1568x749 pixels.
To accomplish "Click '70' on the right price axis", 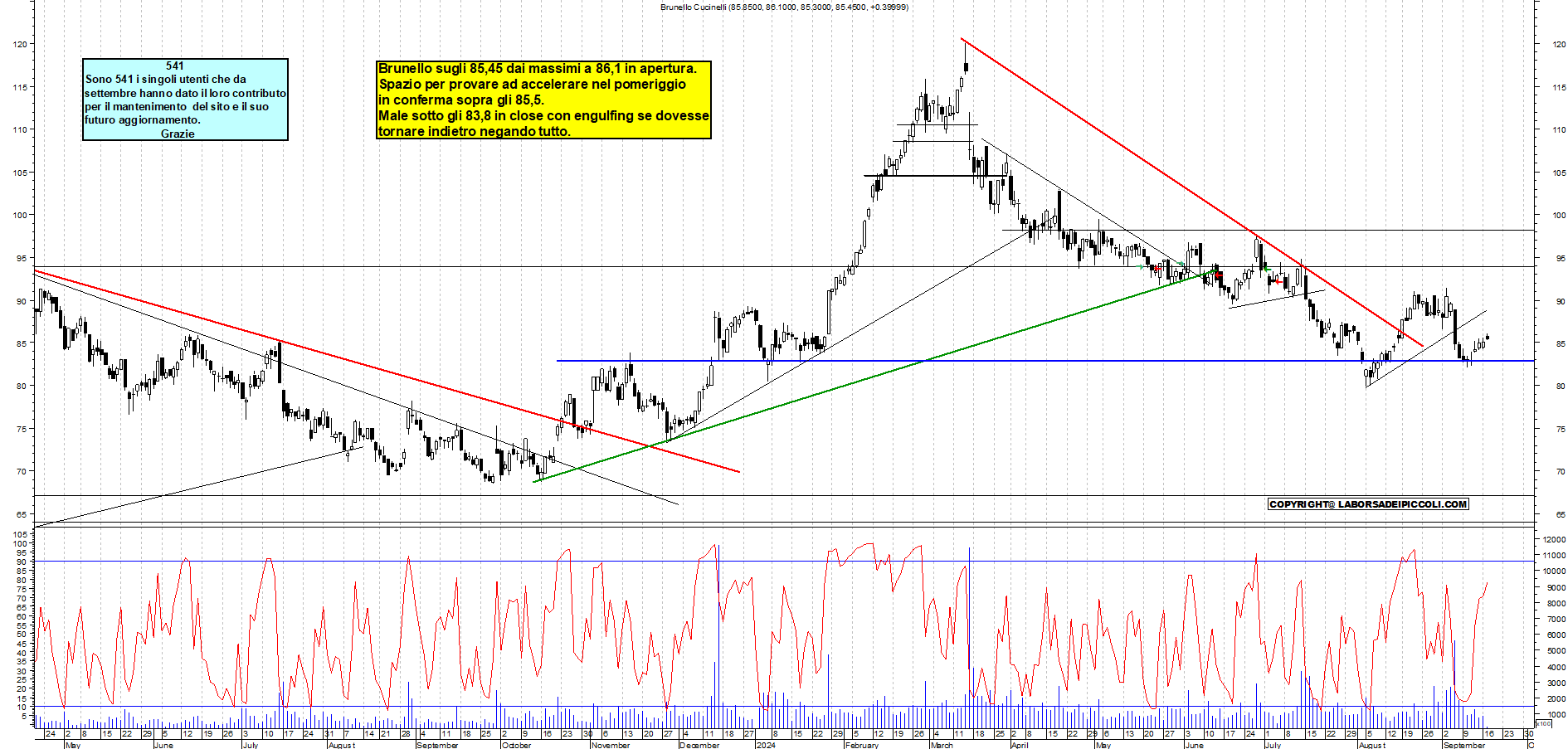I will coord(1561,471).
